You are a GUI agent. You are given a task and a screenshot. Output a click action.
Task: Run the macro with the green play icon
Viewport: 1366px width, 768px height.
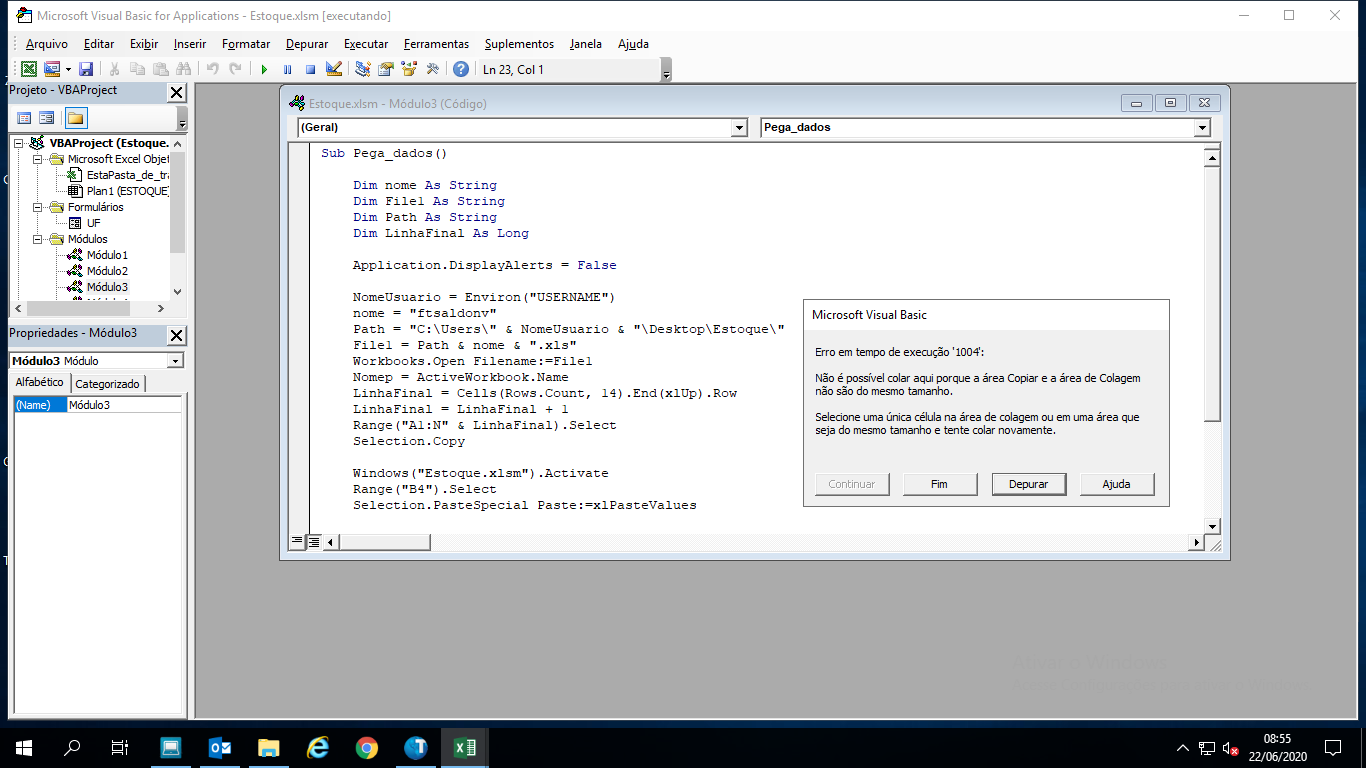coord(264,69)
